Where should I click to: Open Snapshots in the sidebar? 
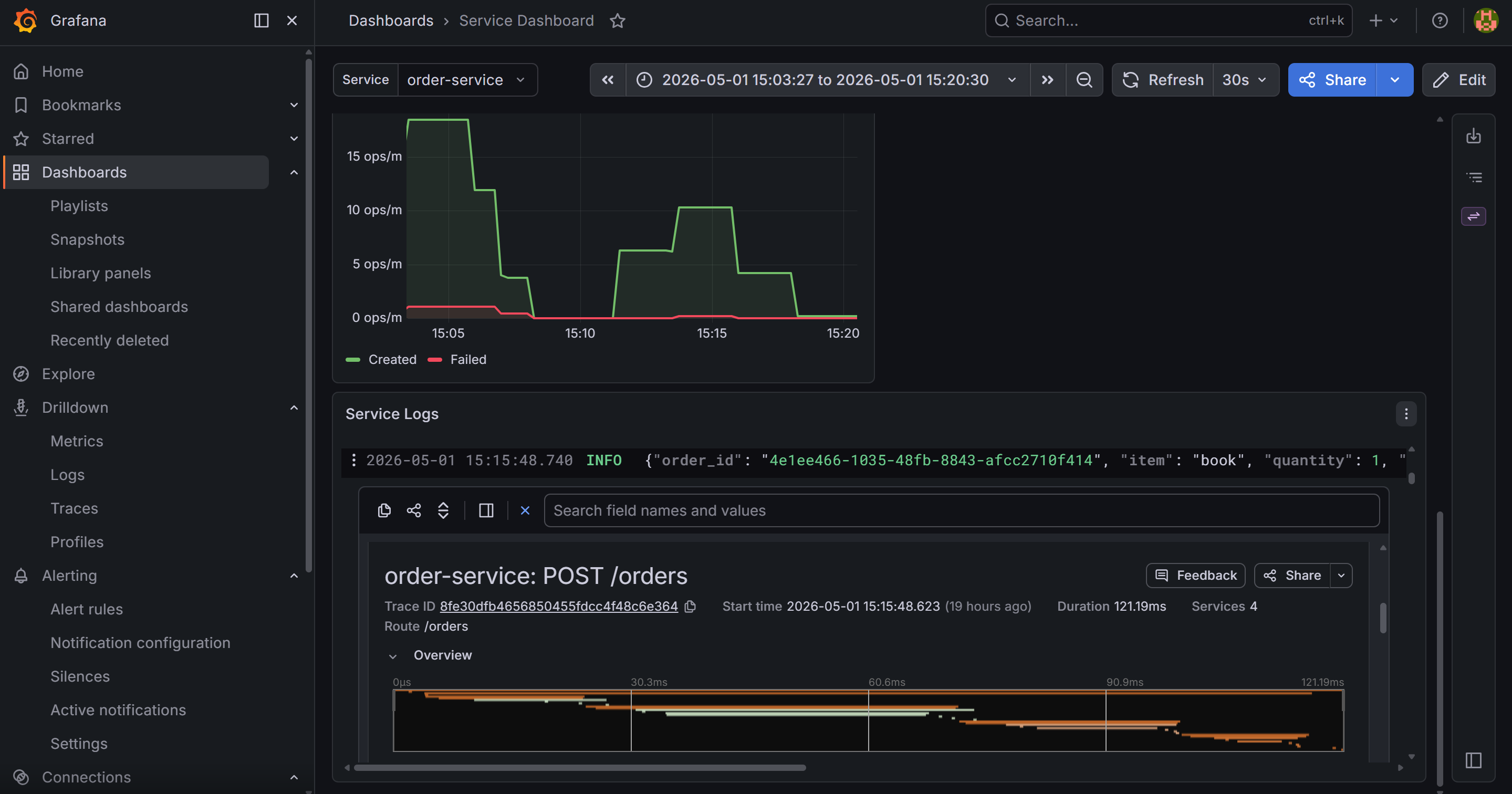[88, 239]
